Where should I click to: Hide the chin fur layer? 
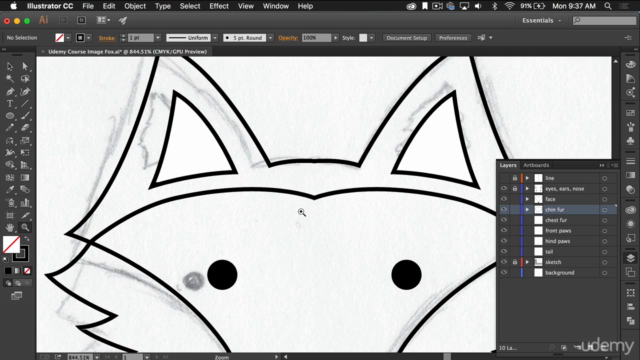click(x=504, y=209)
